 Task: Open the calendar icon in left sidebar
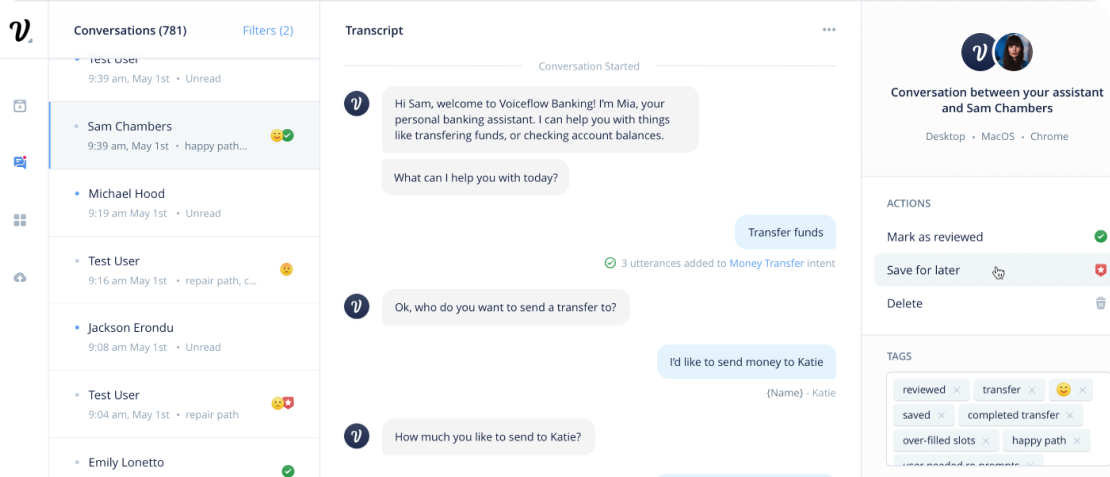pyautogui.click(x=20, y=105)
